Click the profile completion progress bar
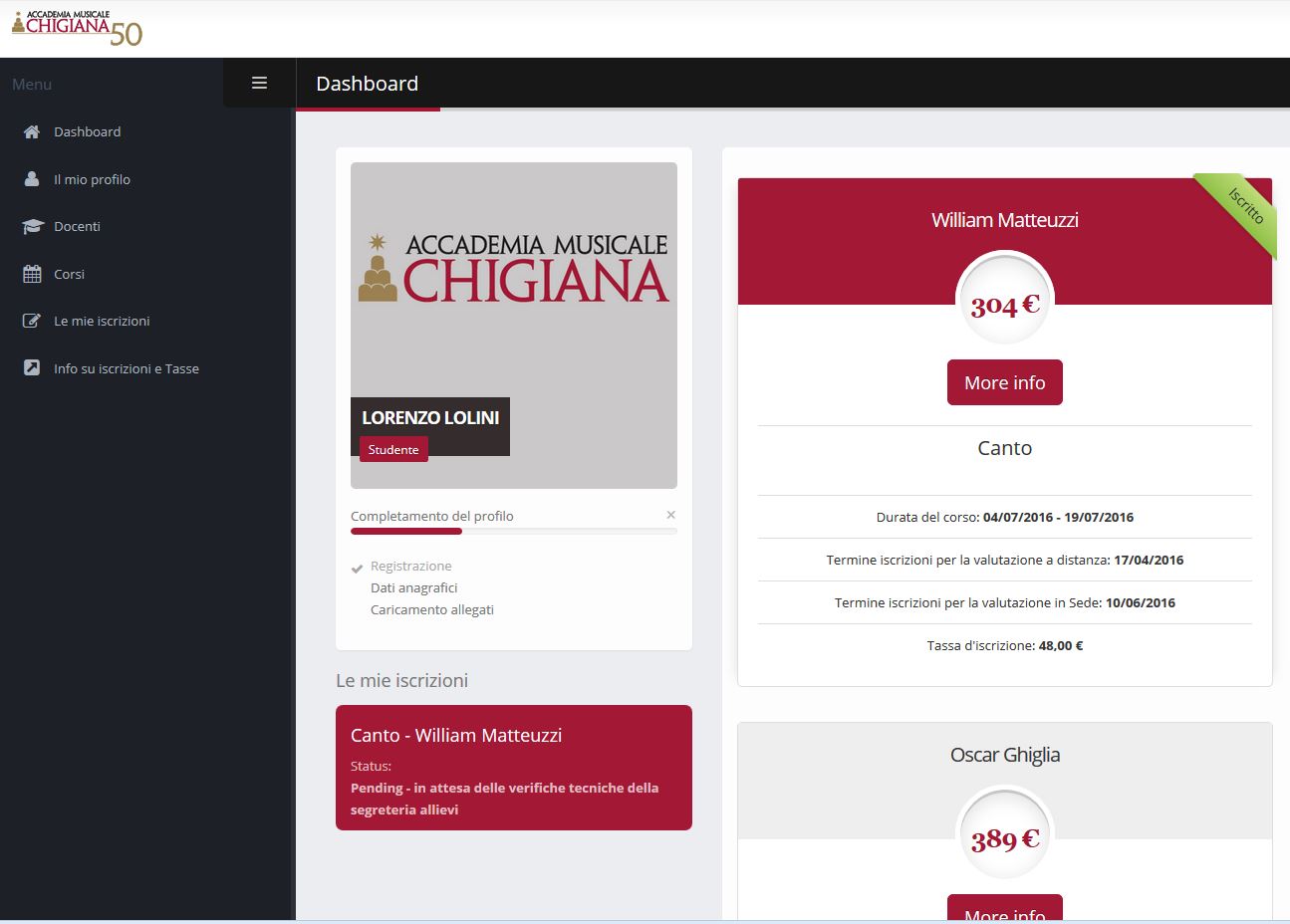 coord(514,531)
